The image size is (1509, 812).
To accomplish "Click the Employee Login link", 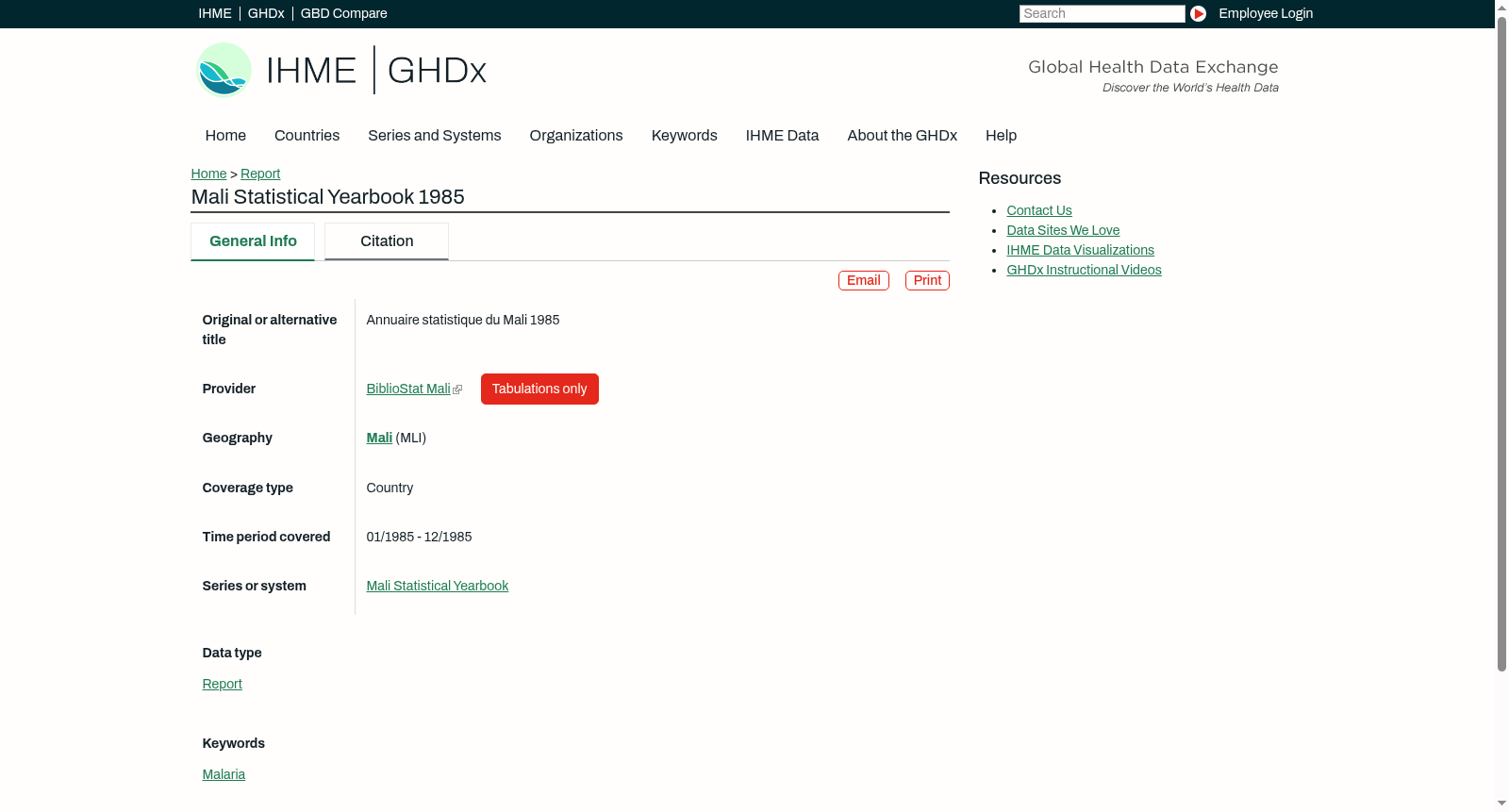I will [x=1266, y=14].
